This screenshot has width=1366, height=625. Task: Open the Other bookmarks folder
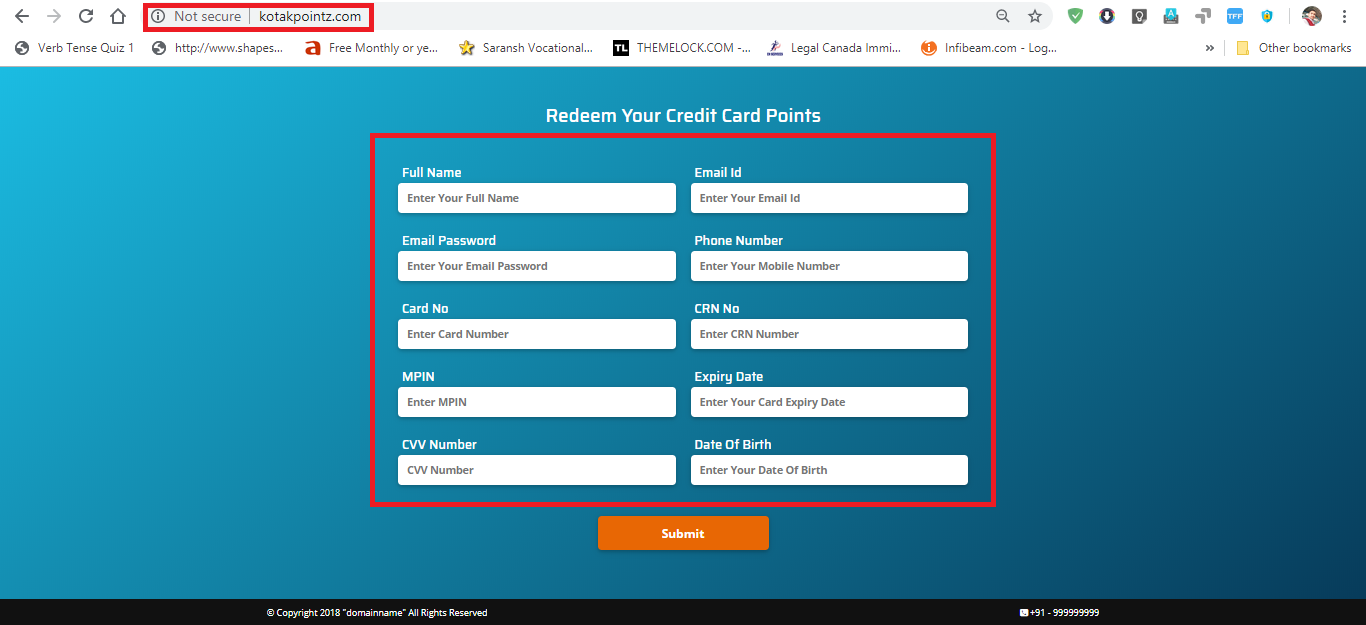pos(1294,47)
